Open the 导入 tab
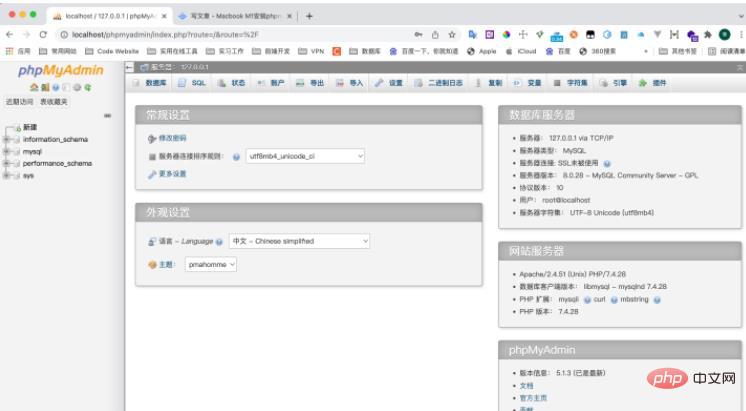 [350, 83]
